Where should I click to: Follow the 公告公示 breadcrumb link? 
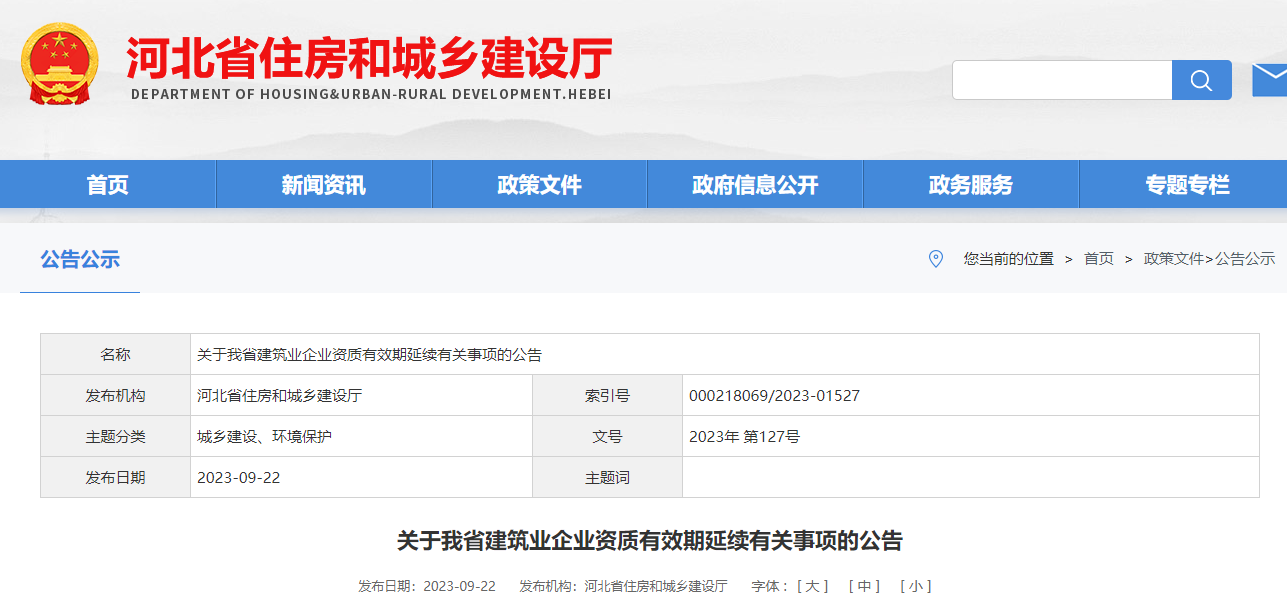pyautogui.click(x=1245, y=259)
